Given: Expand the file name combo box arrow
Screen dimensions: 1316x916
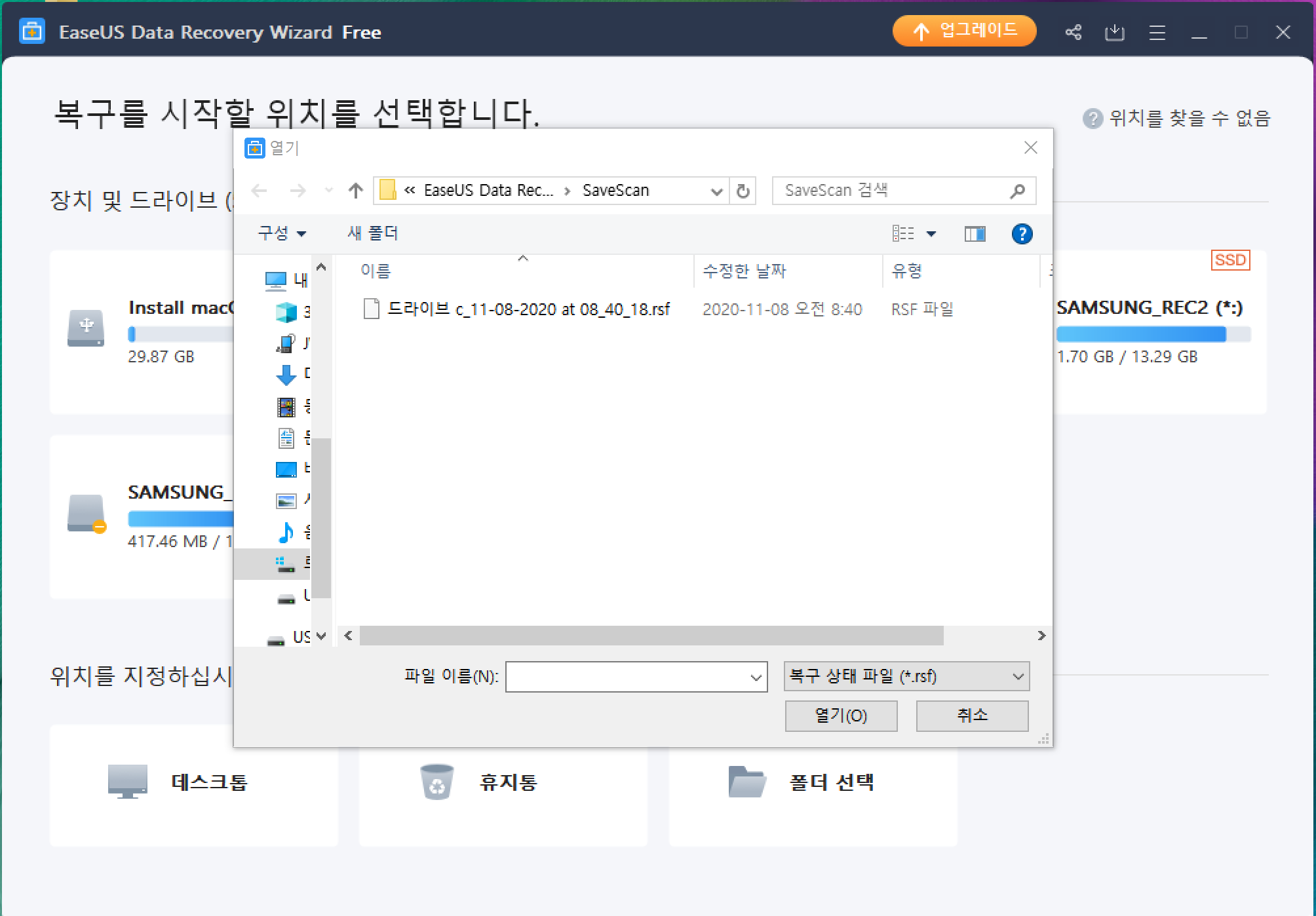Looking at the screenshot, I should (756, 677).
